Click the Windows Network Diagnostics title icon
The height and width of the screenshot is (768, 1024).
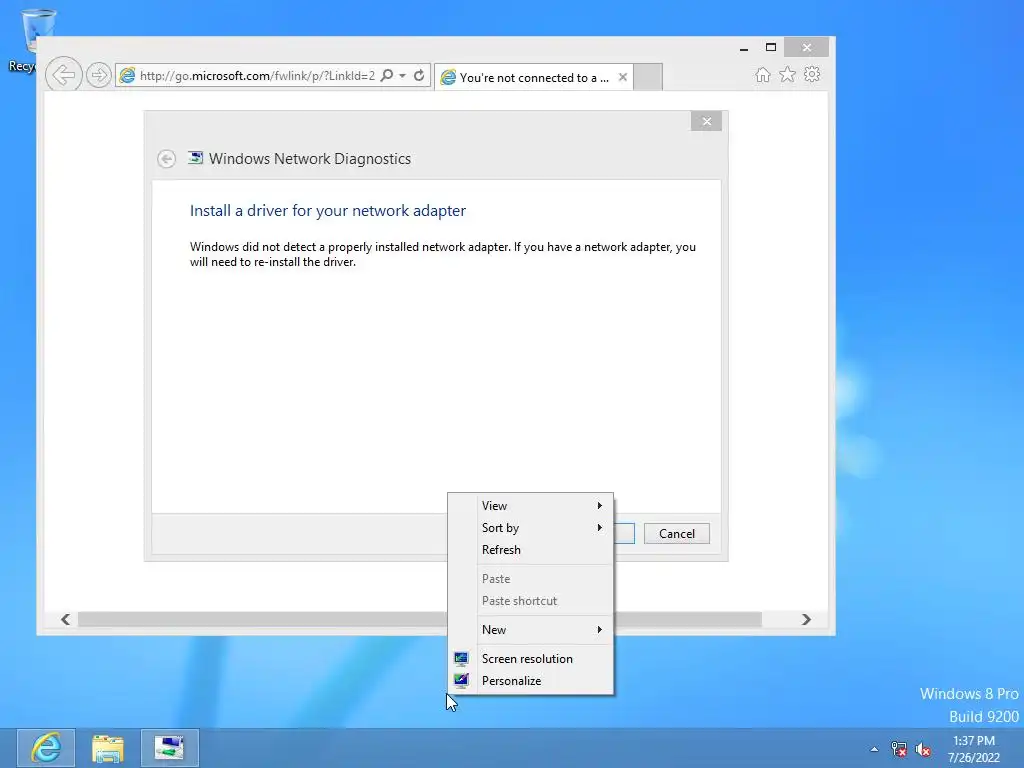(x=195, y=158)
